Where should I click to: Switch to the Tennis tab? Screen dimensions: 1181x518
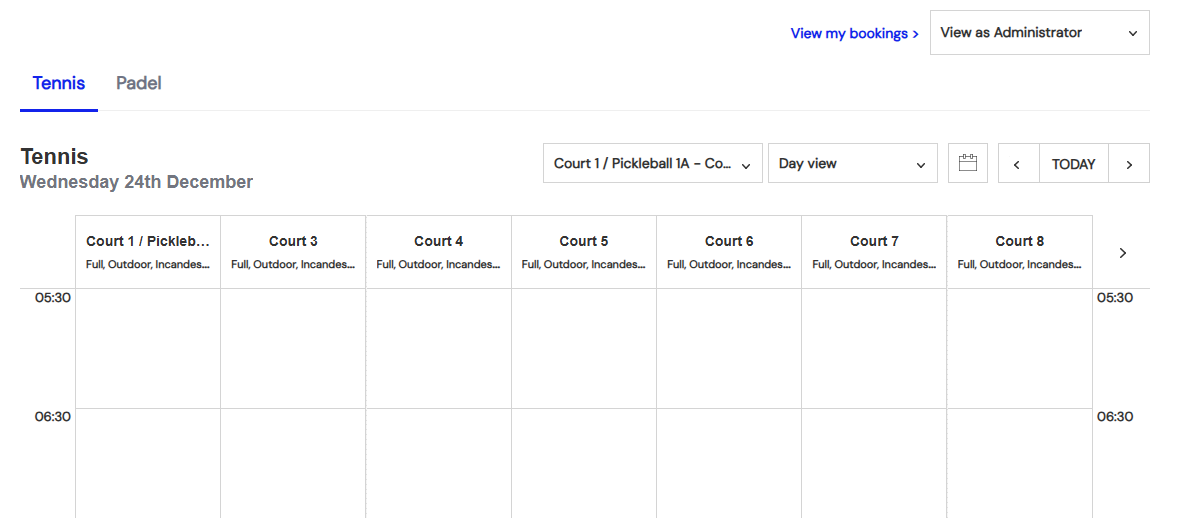(x=59, y=84)
